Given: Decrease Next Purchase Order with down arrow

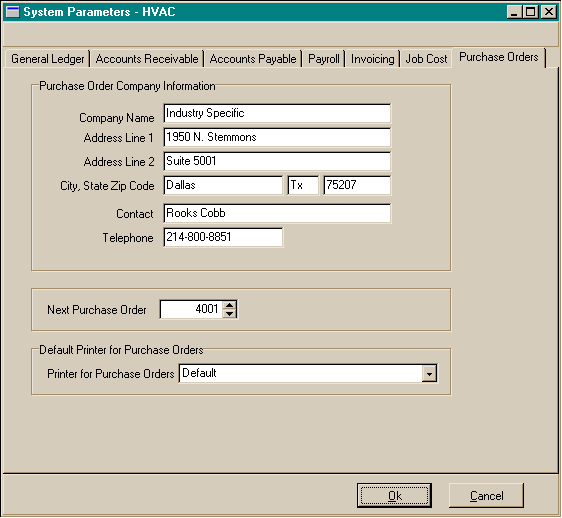Looking at the screenshot, I should pos(229,314).
